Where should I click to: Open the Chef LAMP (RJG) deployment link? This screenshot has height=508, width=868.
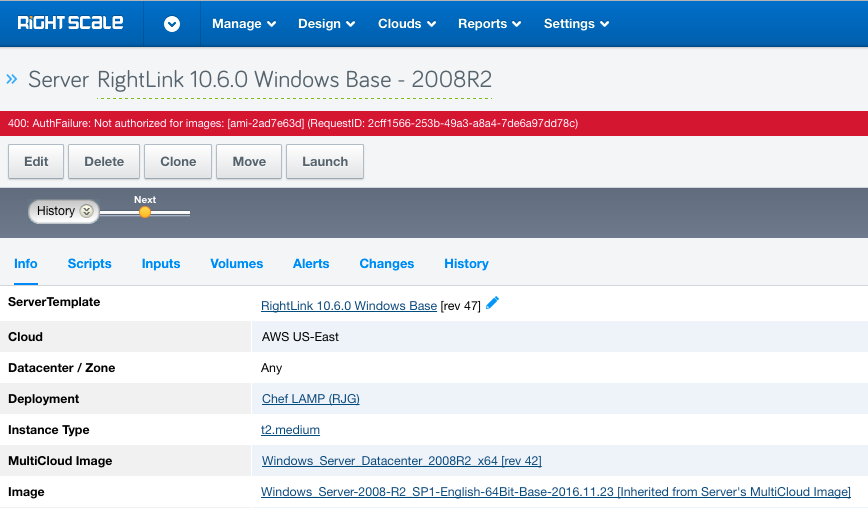[311, 398]
